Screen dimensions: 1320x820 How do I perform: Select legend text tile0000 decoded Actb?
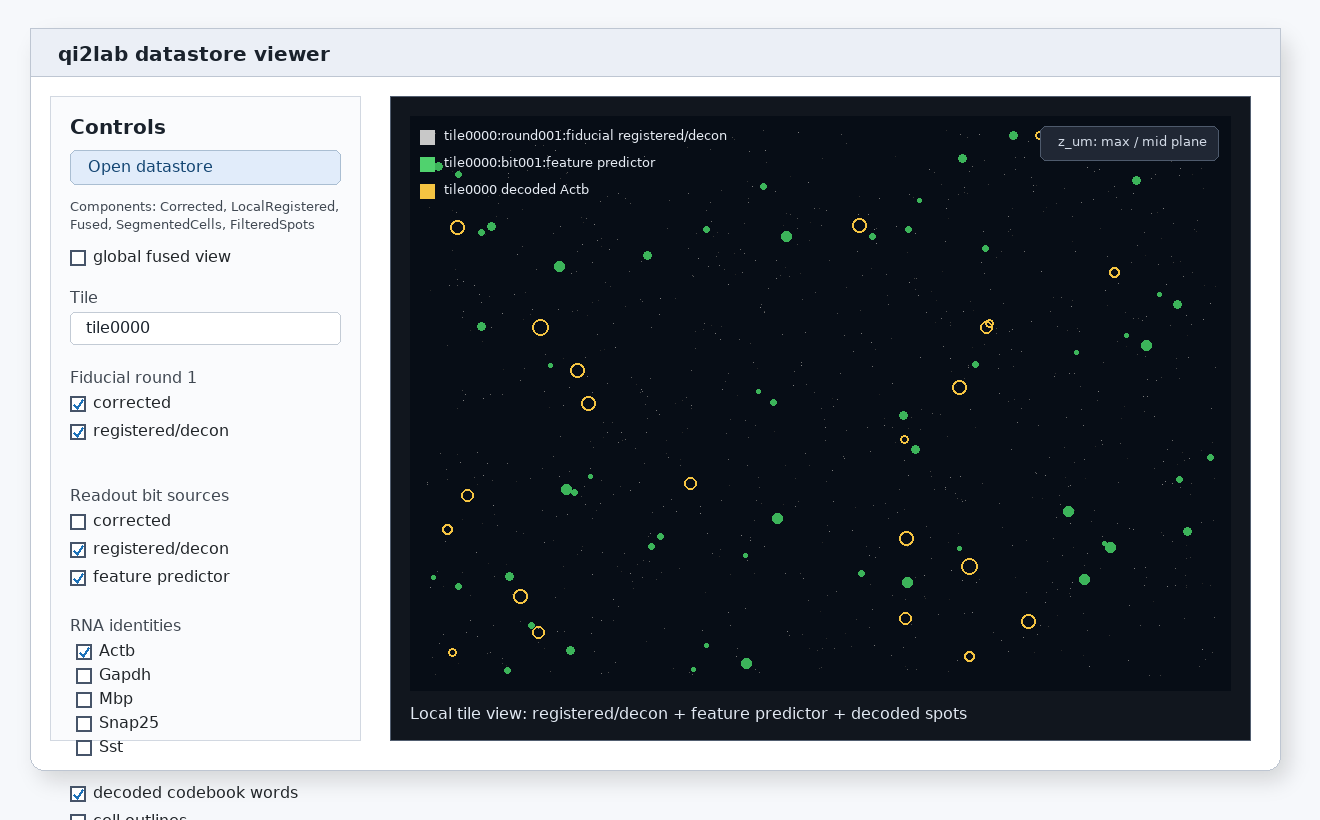(516, 190)
